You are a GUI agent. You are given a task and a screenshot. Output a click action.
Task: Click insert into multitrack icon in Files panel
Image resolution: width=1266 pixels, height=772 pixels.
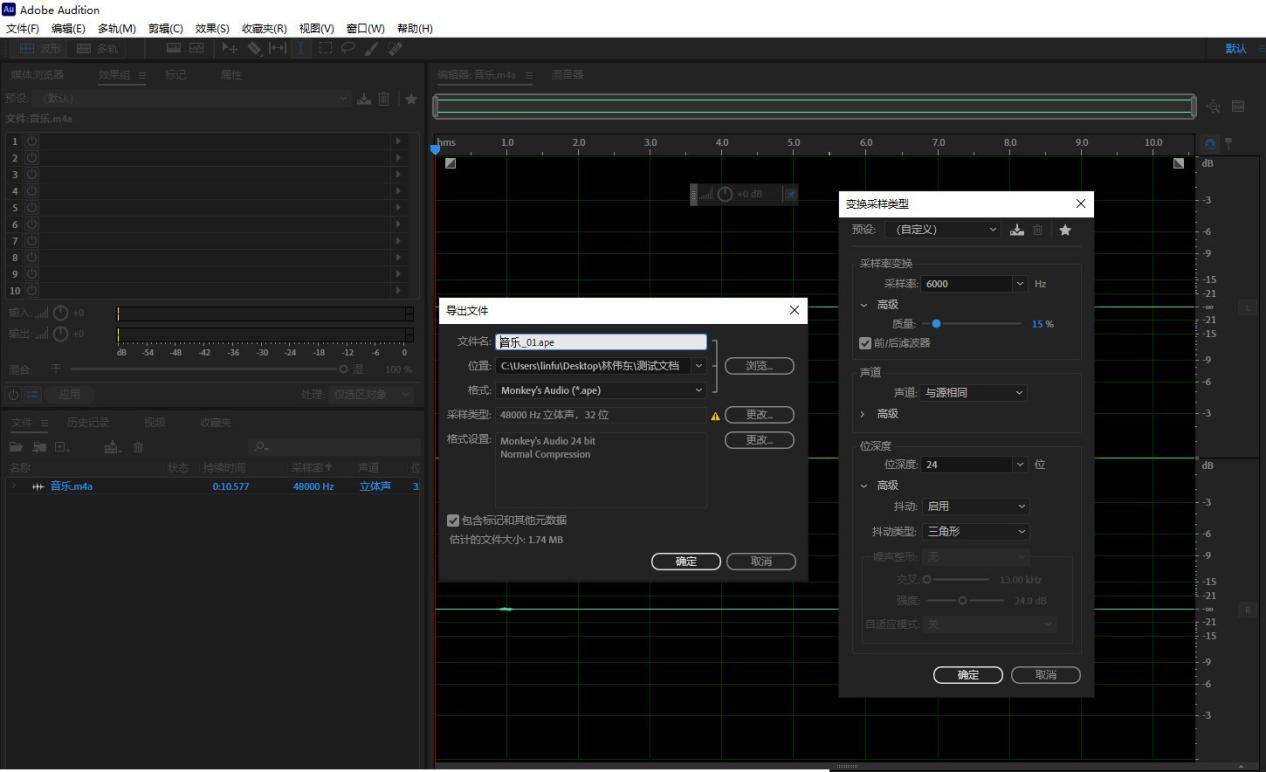click(x=112, y=449)
